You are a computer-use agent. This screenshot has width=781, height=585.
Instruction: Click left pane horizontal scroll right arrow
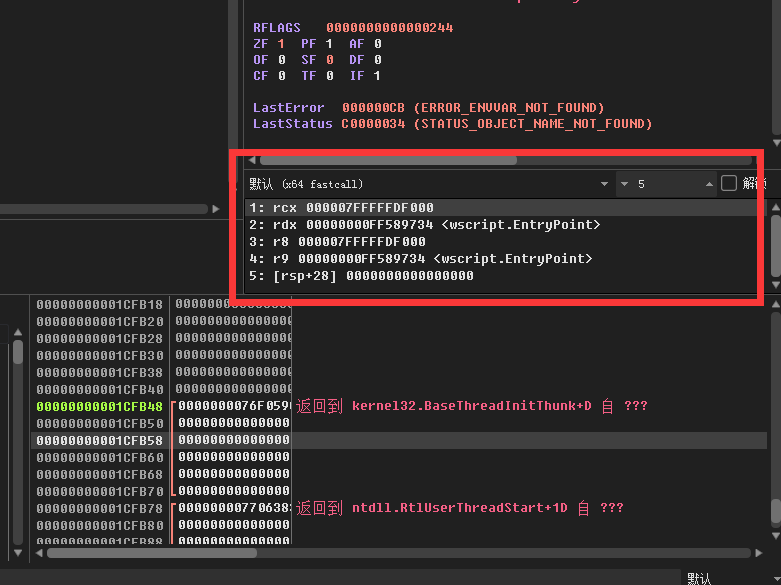tap(216, 209)
